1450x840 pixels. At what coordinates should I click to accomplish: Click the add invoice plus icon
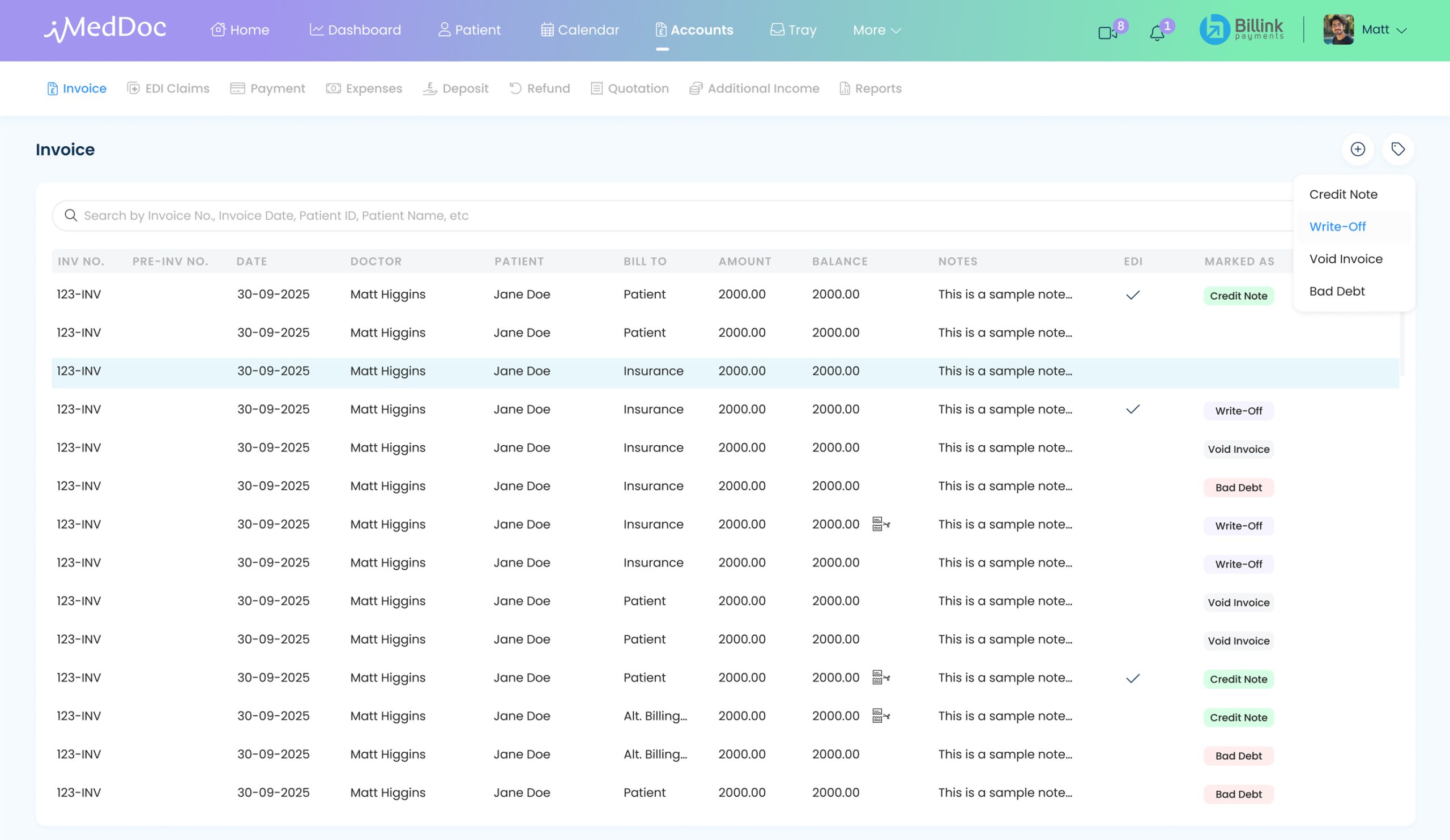[1357, 150]
